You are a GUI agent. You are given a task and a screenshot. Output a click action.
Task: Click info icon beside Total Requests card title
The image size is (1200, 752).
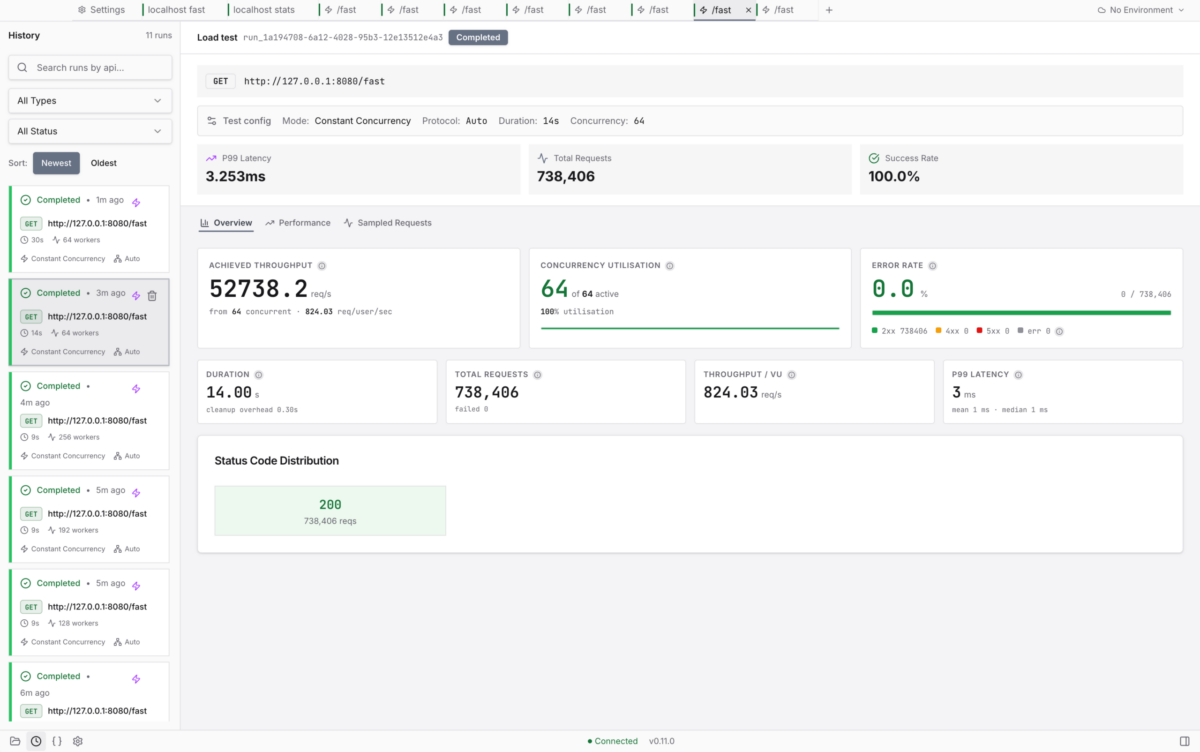click(537, 375)
